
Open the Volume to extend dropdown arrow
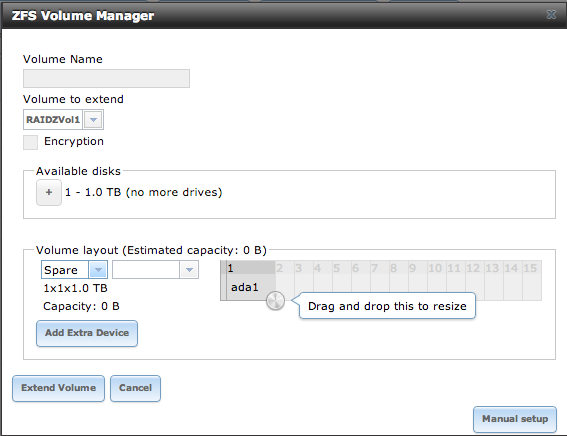93,120
